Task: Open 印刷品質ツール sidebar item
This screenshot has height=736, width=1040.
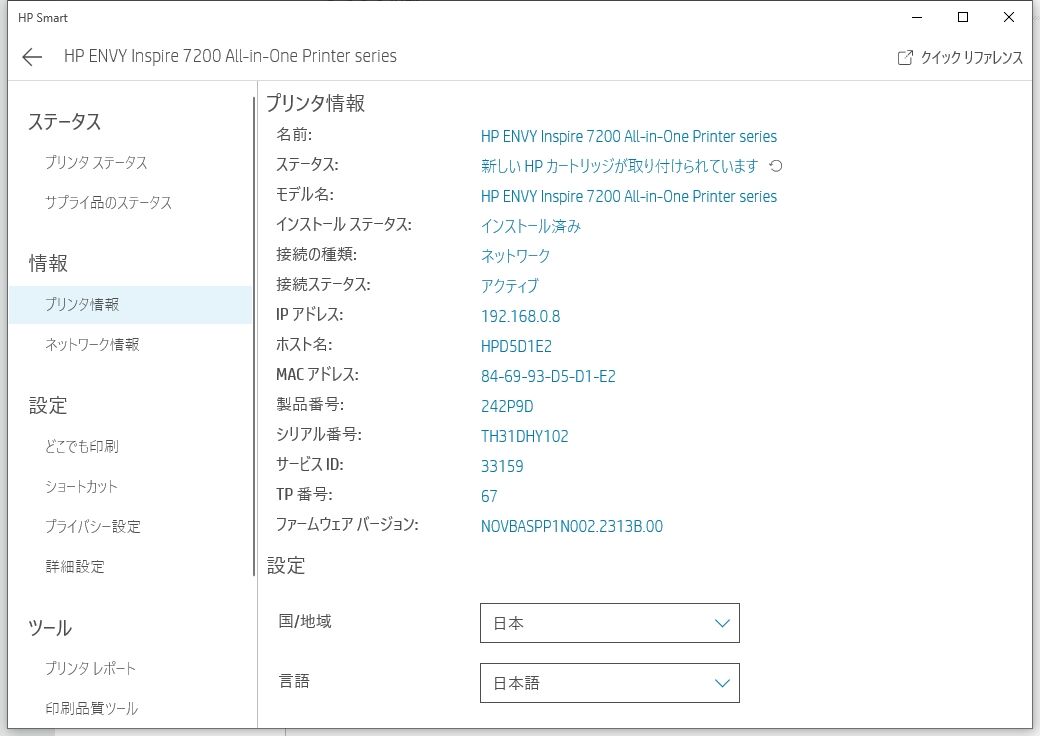Action: (92, 708)
